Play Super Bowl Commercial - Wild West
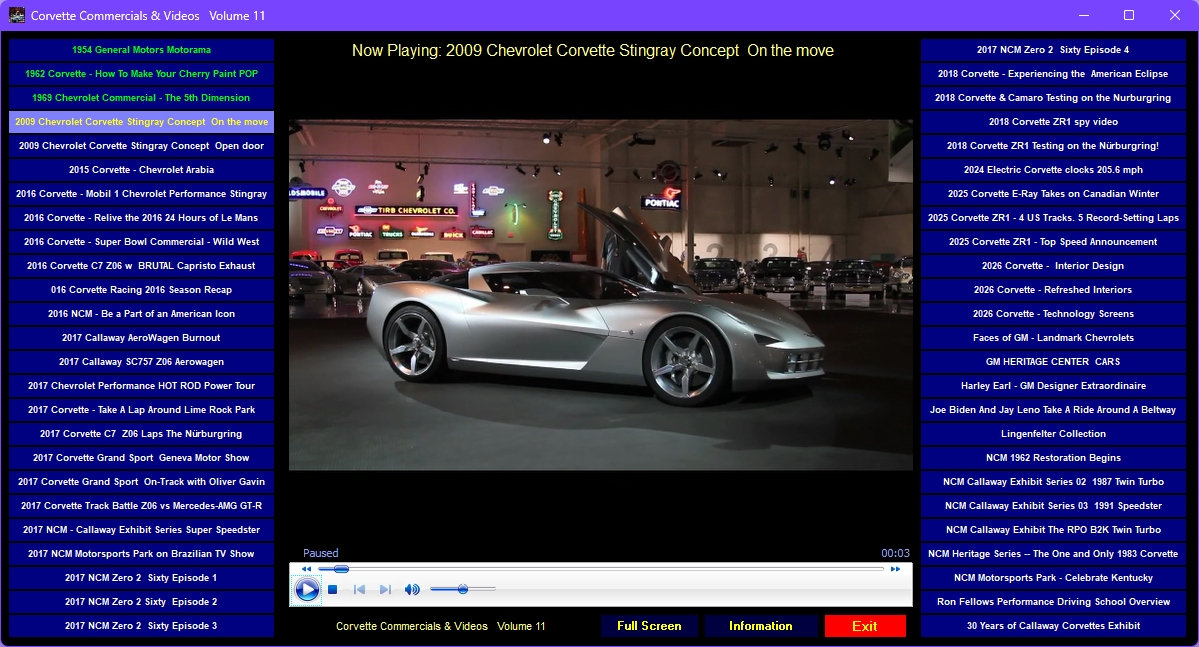Image resolution: width=1199 pixels, height=647 pixels. click(141, 242)
